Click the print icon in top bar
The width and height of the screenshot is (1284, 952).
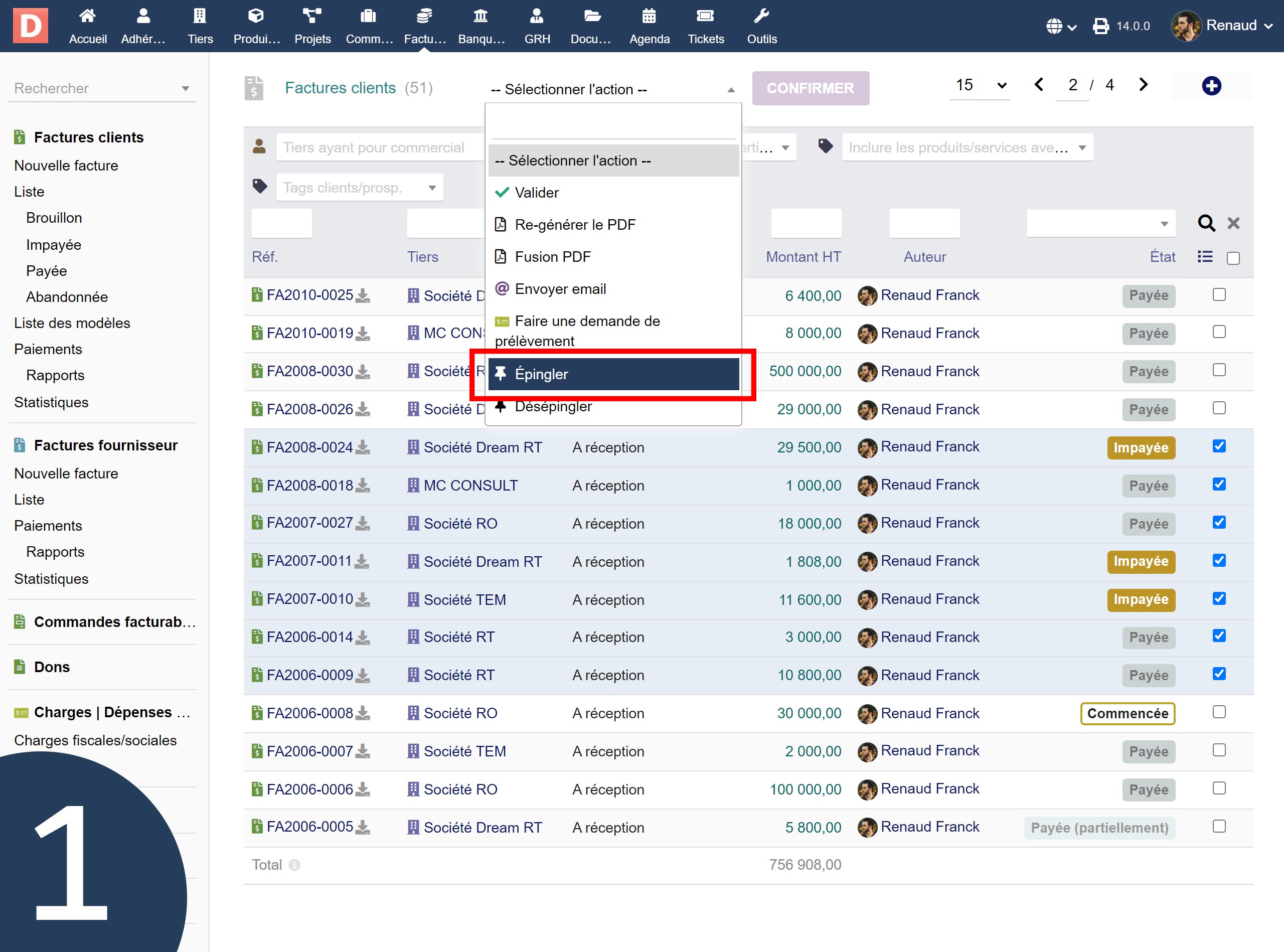pyautogui.click(x=1100, y=26)
